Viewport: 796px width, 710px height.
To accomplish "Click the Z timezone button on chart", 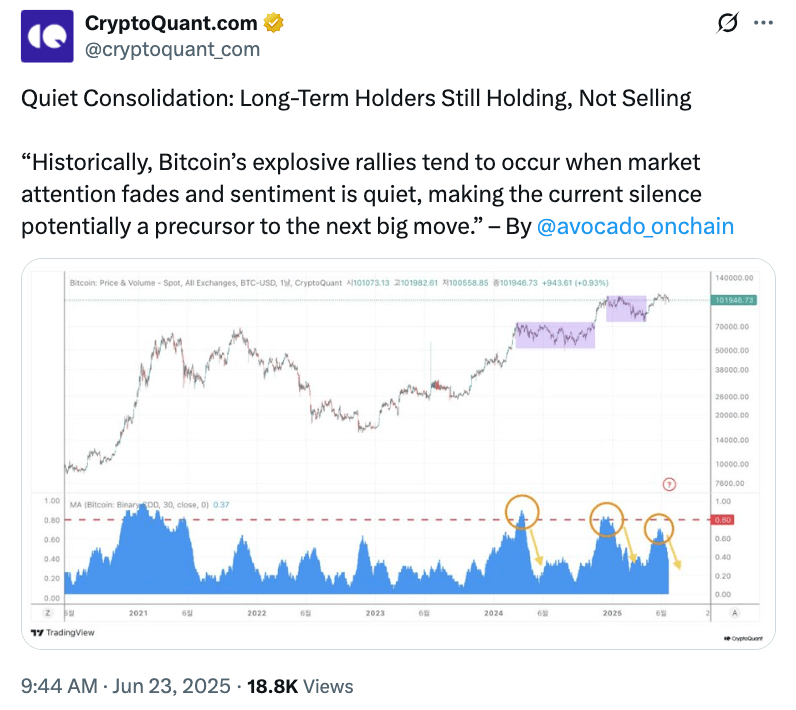I will (x=47, y=611).
